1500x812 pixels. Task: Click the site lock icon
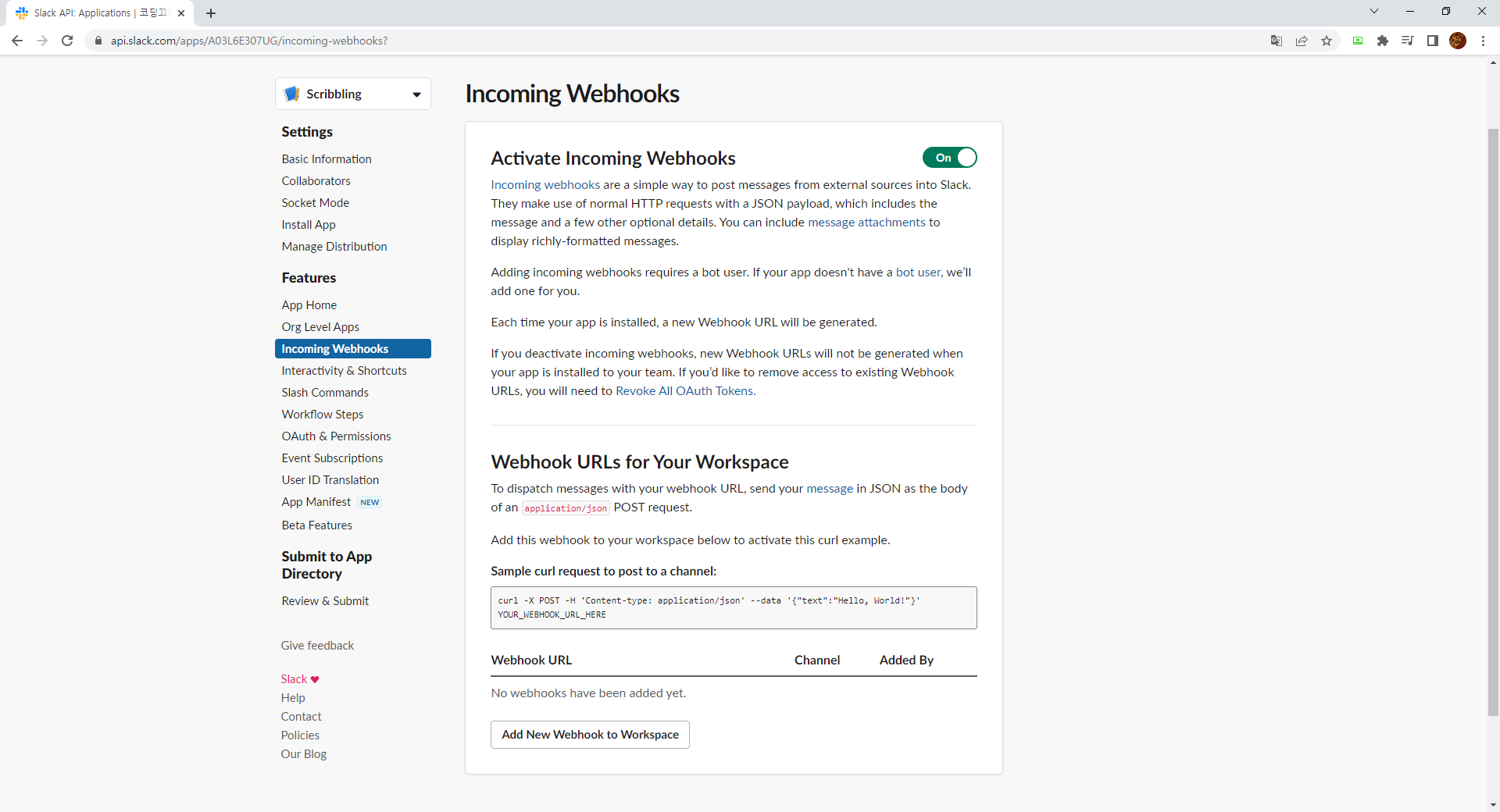(98, 41)
